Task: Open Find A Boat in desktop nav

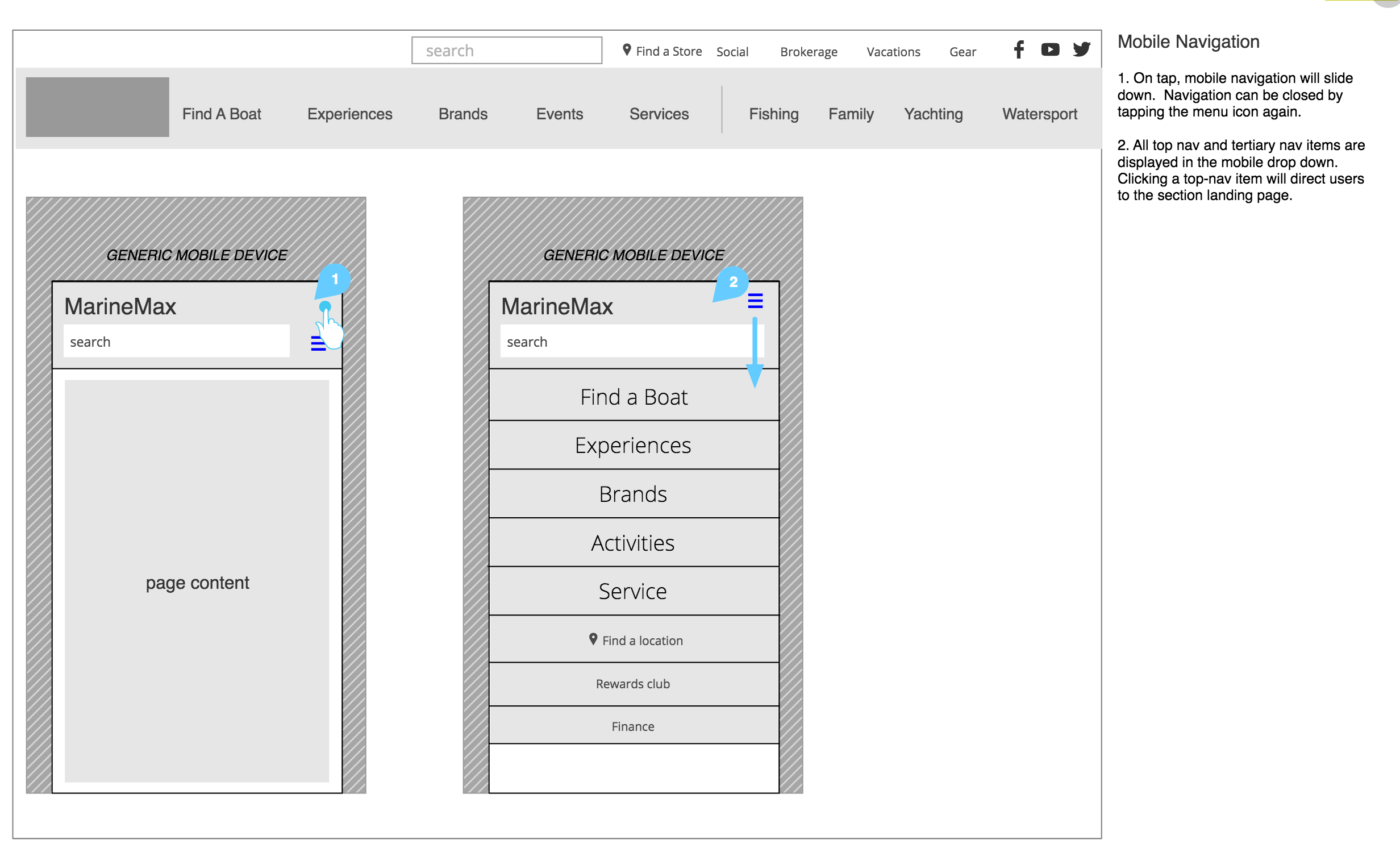Action: (222, 114)
